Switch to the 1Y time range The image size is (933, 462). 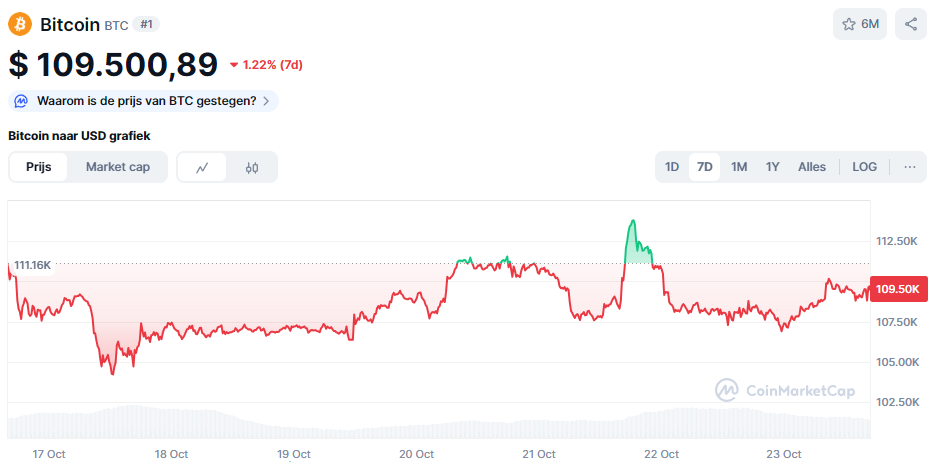[x=772, y=167]
